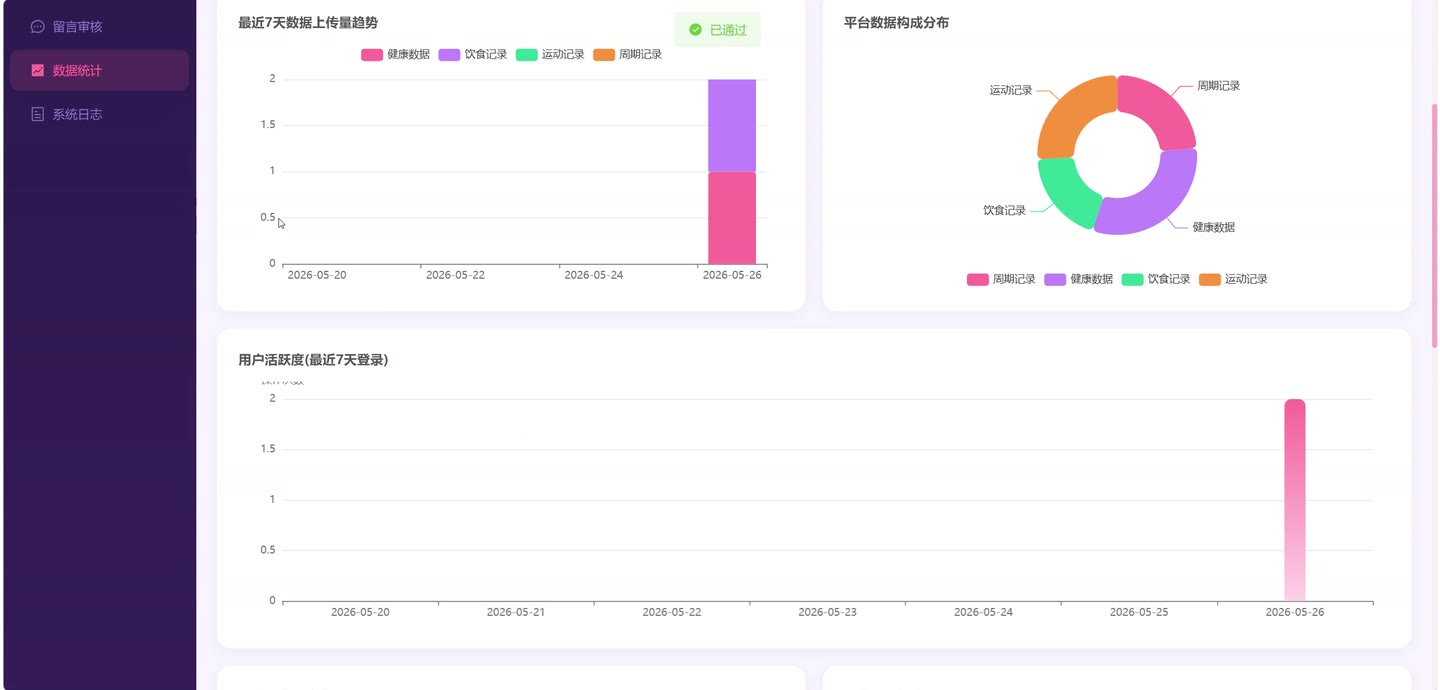The image size is (1440, 690).
Task: Toggle 周期记录 in donut chart bottom legend
Action: (1001, 279)
